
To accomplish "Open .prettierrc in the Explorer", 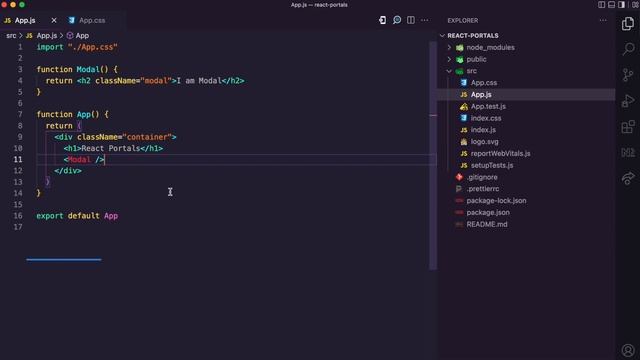I will [483, 189].
